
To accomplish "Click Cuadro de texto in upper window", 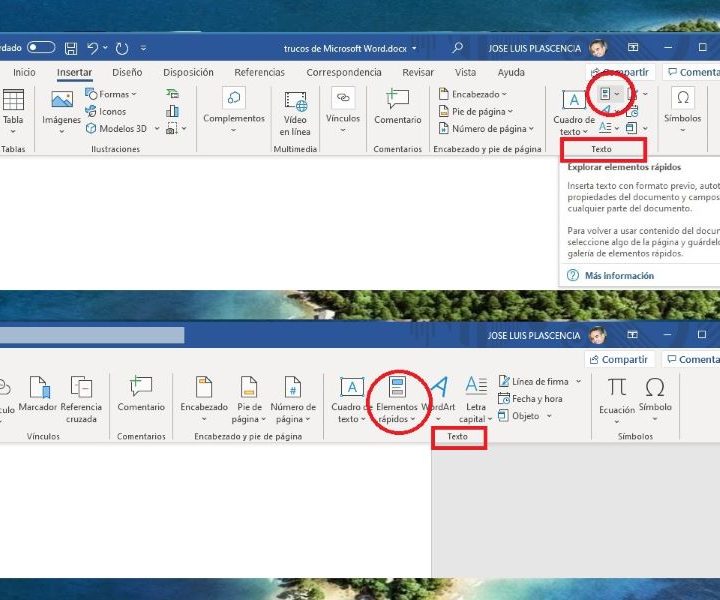I will pyautogui.click(x=574, y=113).
